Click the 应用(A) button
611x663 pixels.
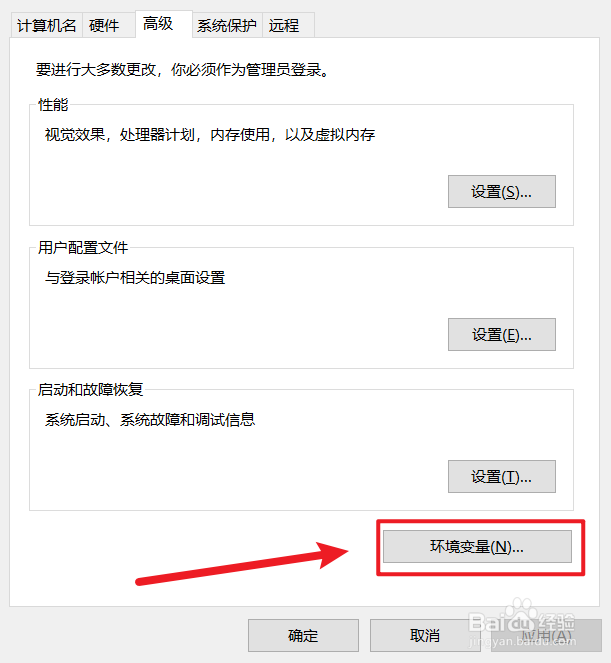[x=546, y=635]
